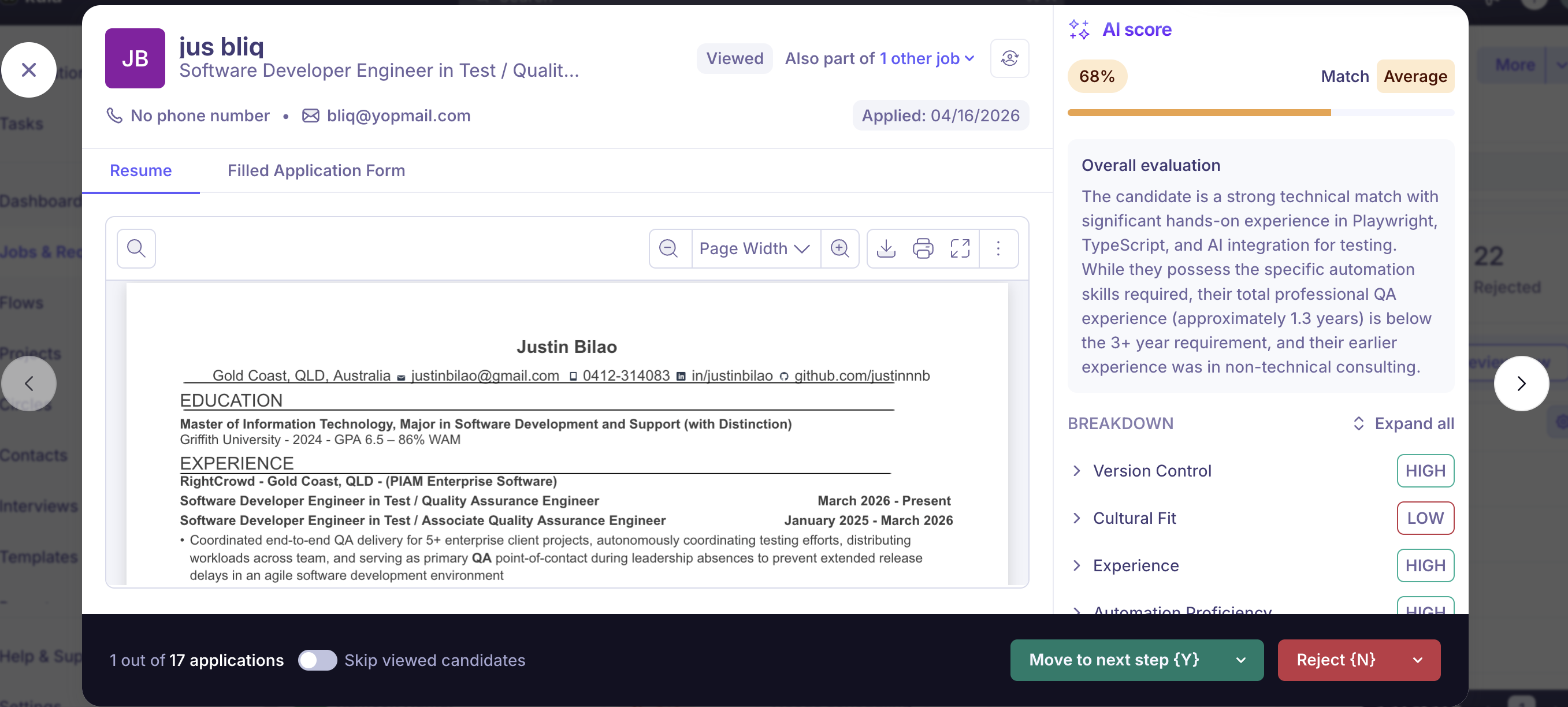This screenshot has height=707, width=1568.
Task: Open the Reject options dropdown arrow
Action: click(x=1418, y=660)
